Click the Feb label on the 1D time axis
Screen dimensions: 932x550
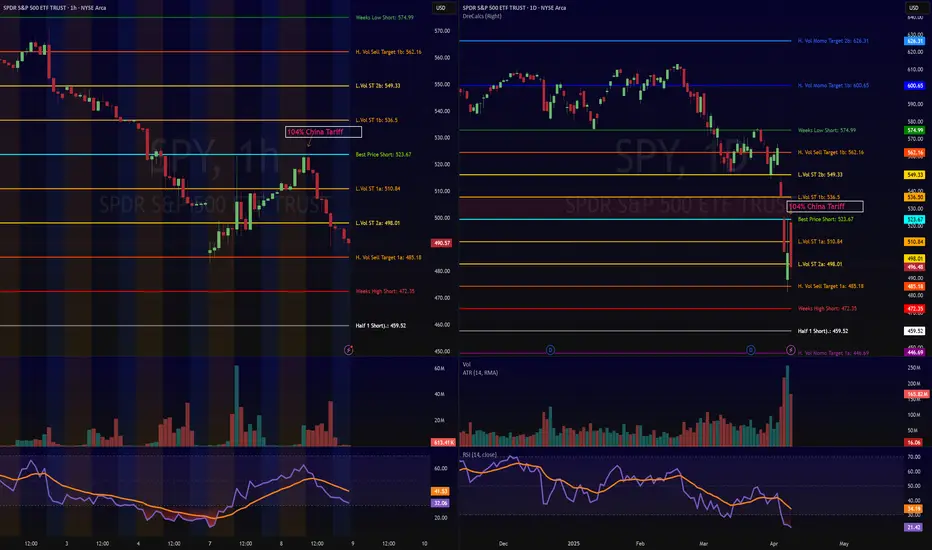pyautogui.click(x=640, y=543)
